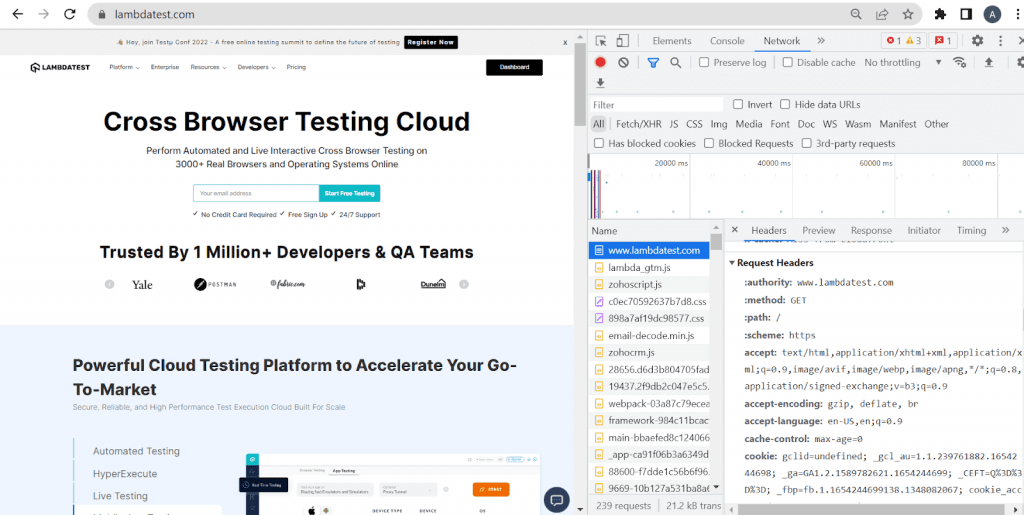Enable the Preserve log checkbox
This screenshot has height=515, width=1024.
[x=704, y=62]
